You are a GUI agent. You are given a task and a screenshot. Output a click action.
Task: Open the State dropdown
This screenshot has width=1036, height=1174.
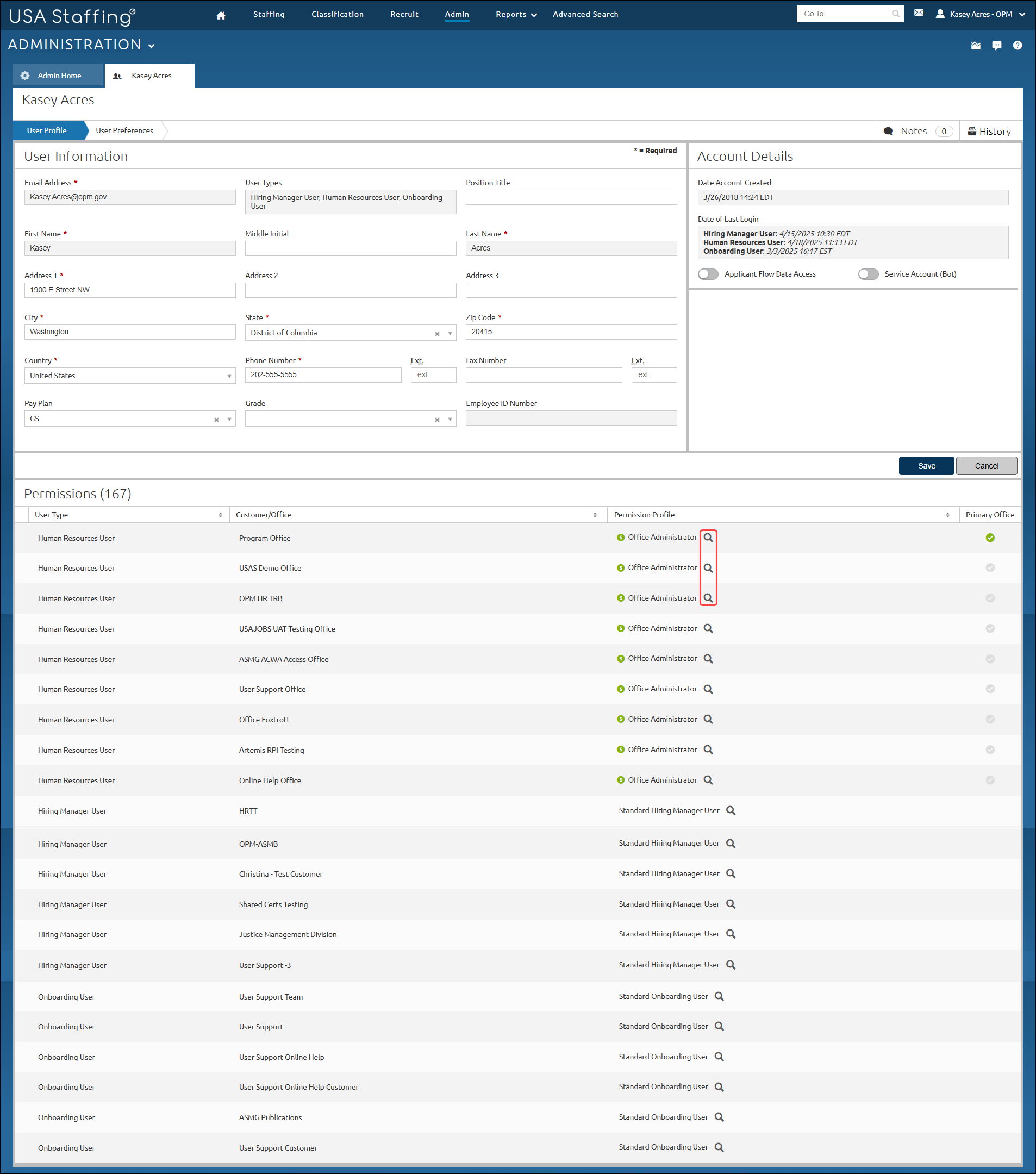[x=350, y=333]
